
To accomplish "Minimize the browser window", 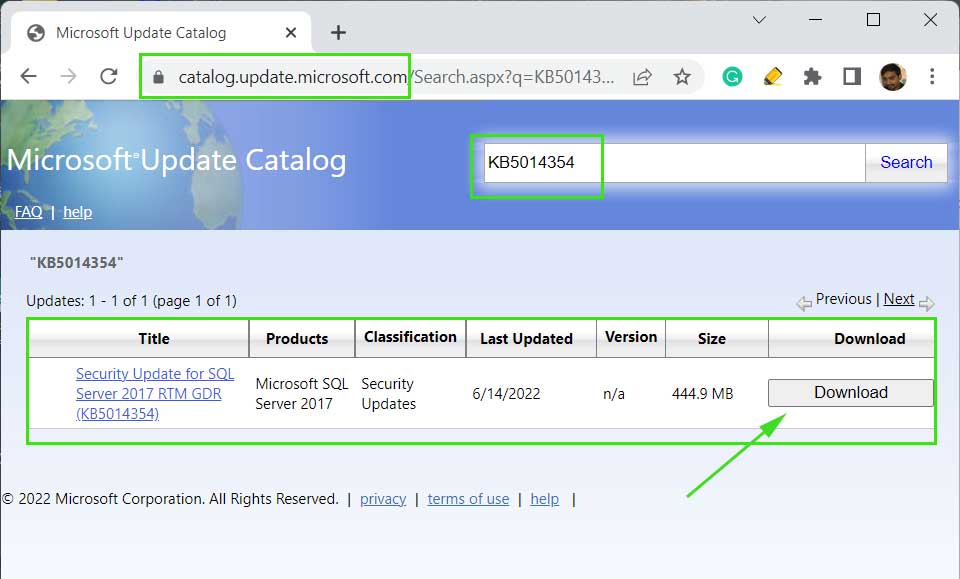I will (816, 20).
